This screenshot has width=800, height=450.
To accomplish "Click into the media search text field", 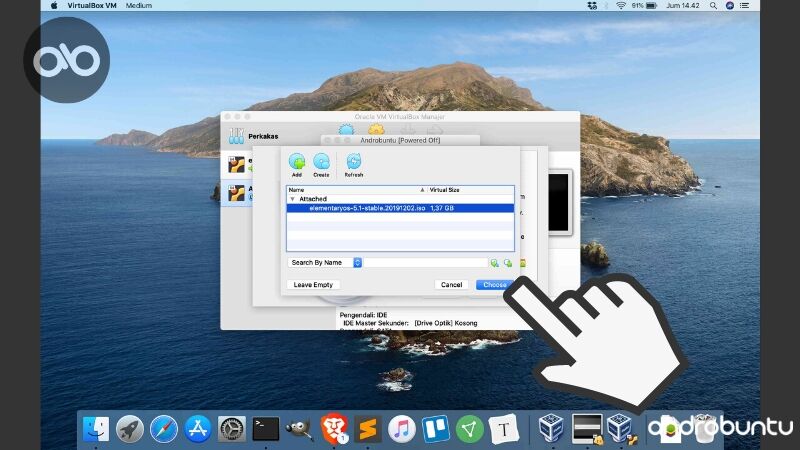I will (426, 262).
